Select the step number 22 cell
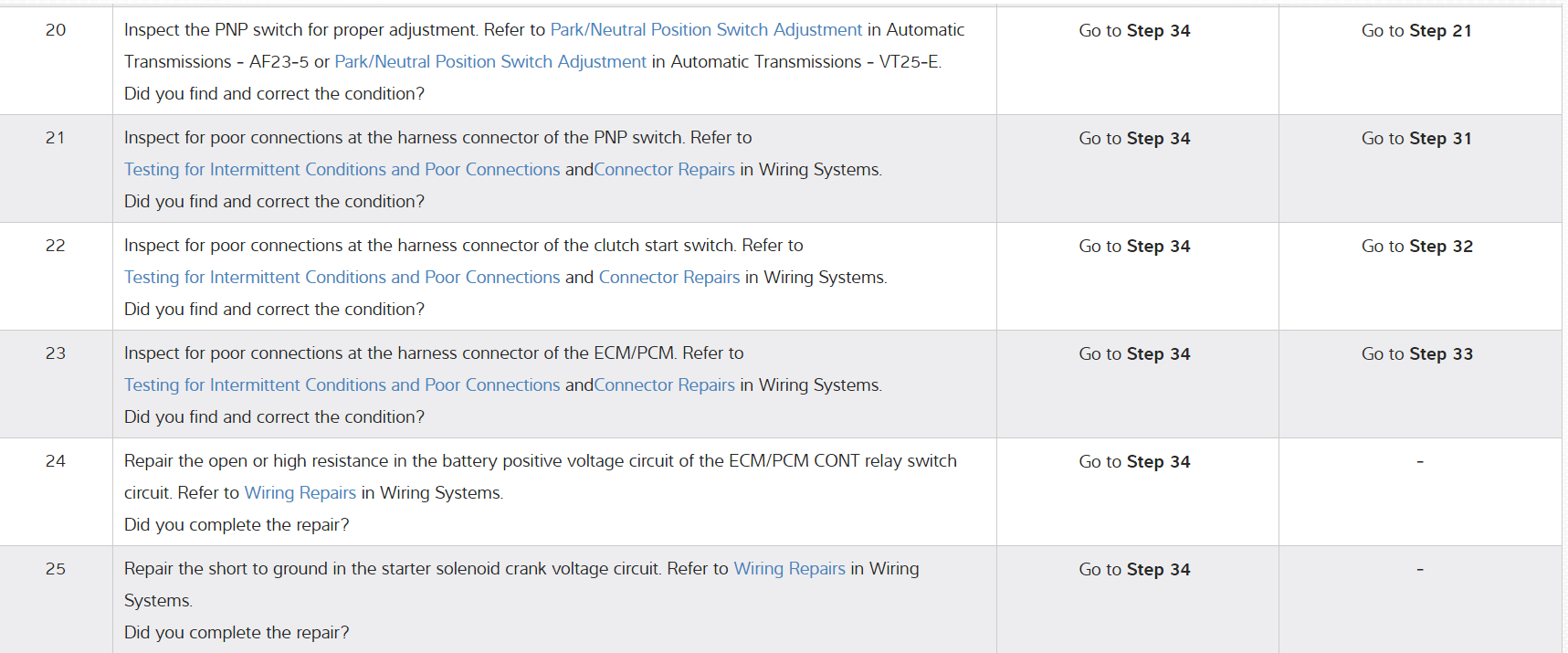Screen dimensions: 1568x653 tap(56, 246)
